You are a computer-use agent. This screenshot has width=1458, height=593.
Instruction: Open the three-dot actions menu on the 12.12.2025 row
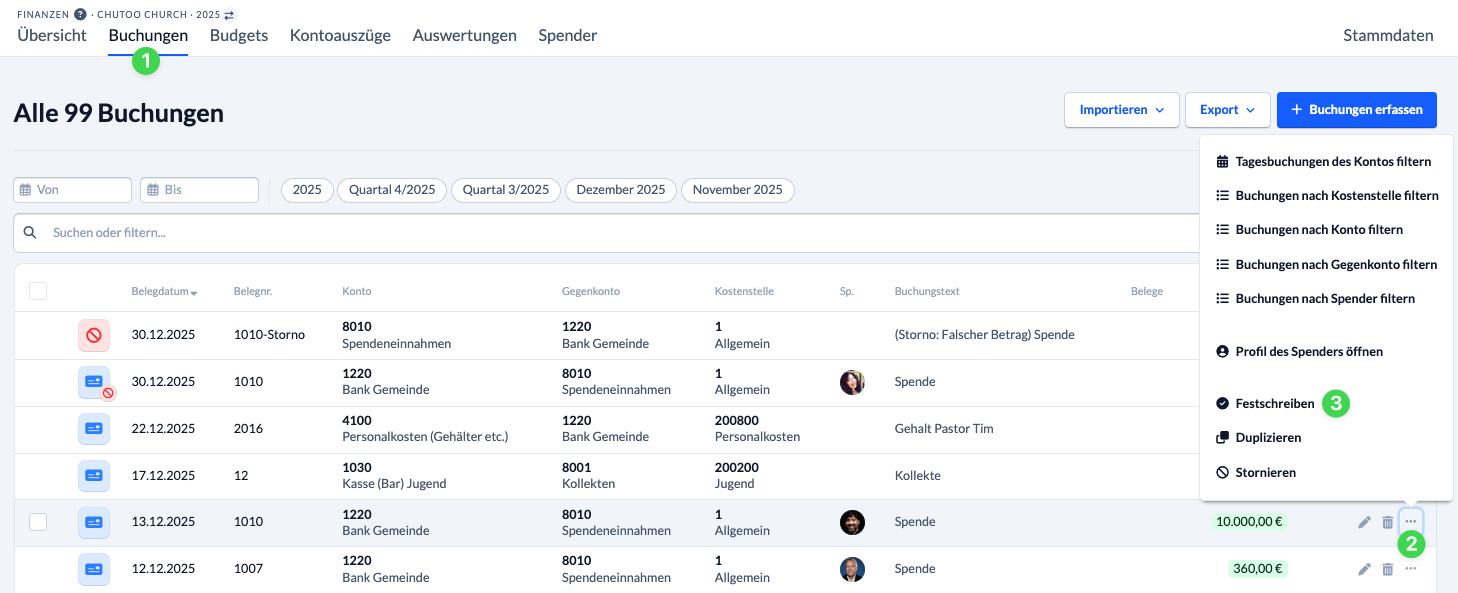[1411, 568]
